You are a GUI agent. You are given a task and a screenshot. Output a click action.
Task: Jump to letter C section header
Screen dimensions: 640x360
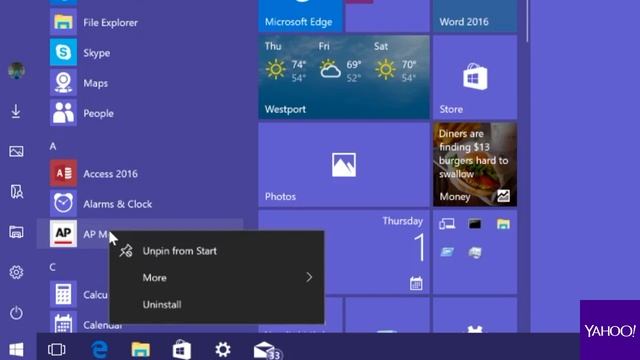pyautogui.click(x=53, y=267)
